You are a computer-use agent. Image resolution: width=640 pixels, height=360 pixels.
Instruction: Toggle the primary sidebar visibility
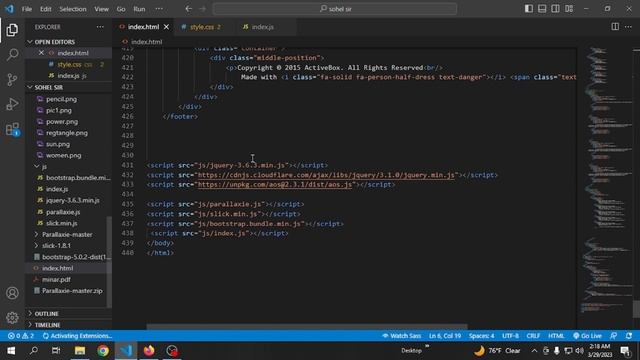(529, 9)
